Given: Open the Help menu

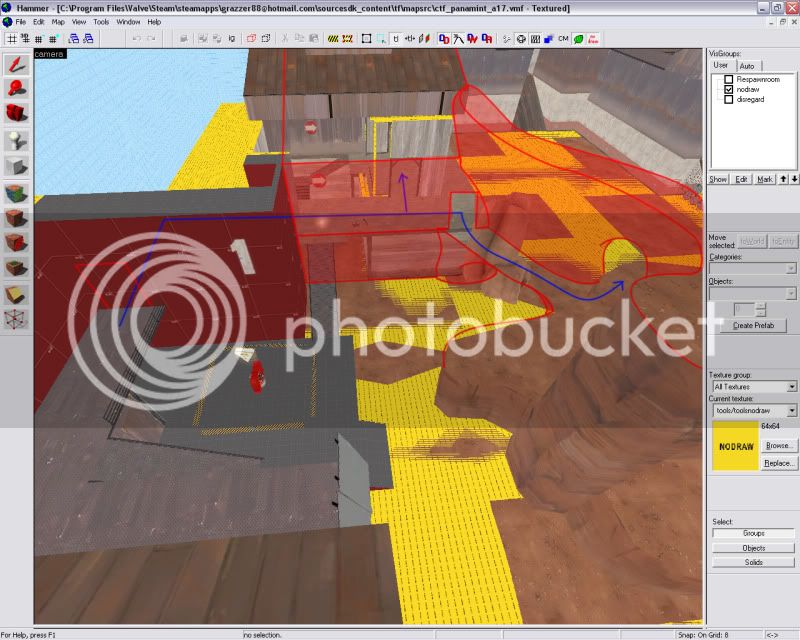Looking at the screenshot, I should point(154,22).
